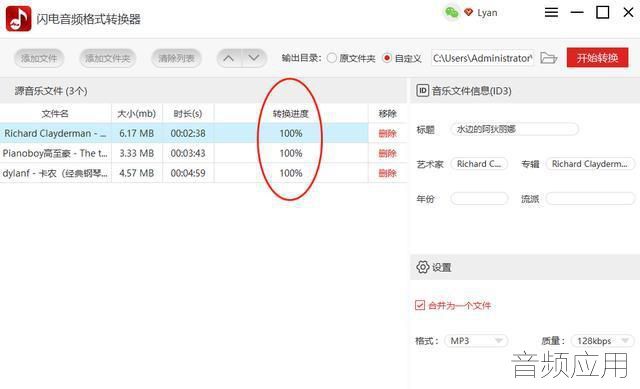Select the Richard Clayderman file name
This screenshot has height=389, width=640.
click(55, 133)
